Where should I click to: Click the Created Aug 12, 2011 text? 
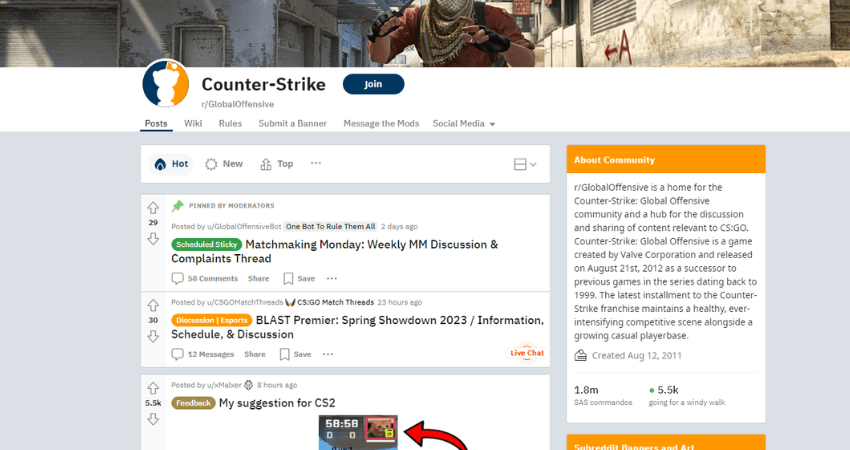(636, 356)
